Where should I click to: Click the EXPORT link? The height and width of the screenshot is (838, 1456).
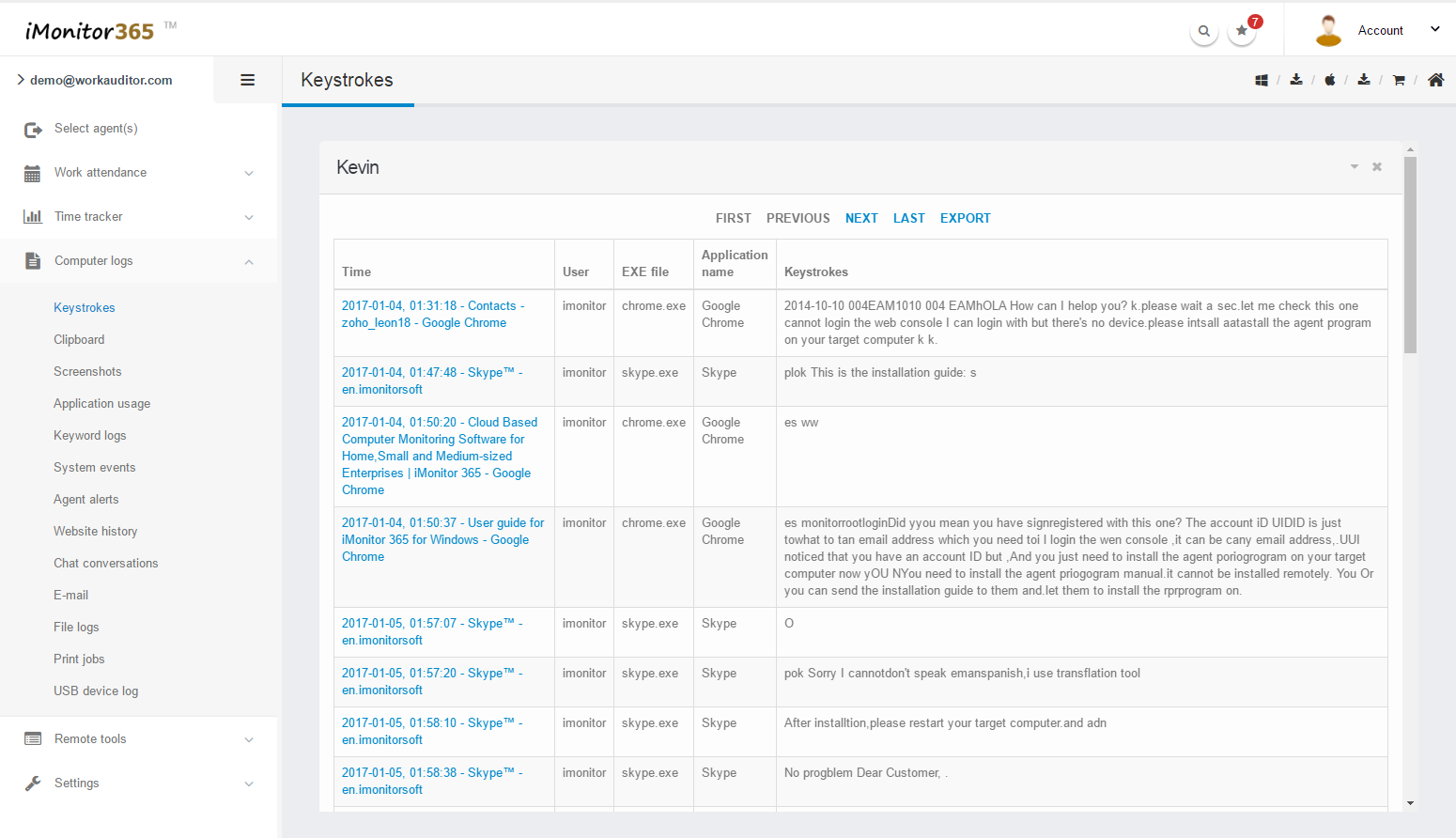(x=965, y=218)
